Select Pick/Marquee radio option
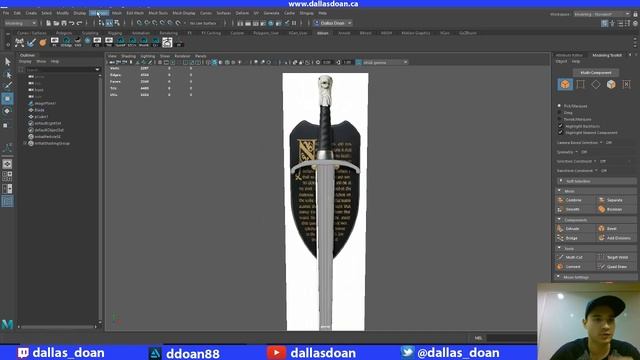 click(559, 106)
